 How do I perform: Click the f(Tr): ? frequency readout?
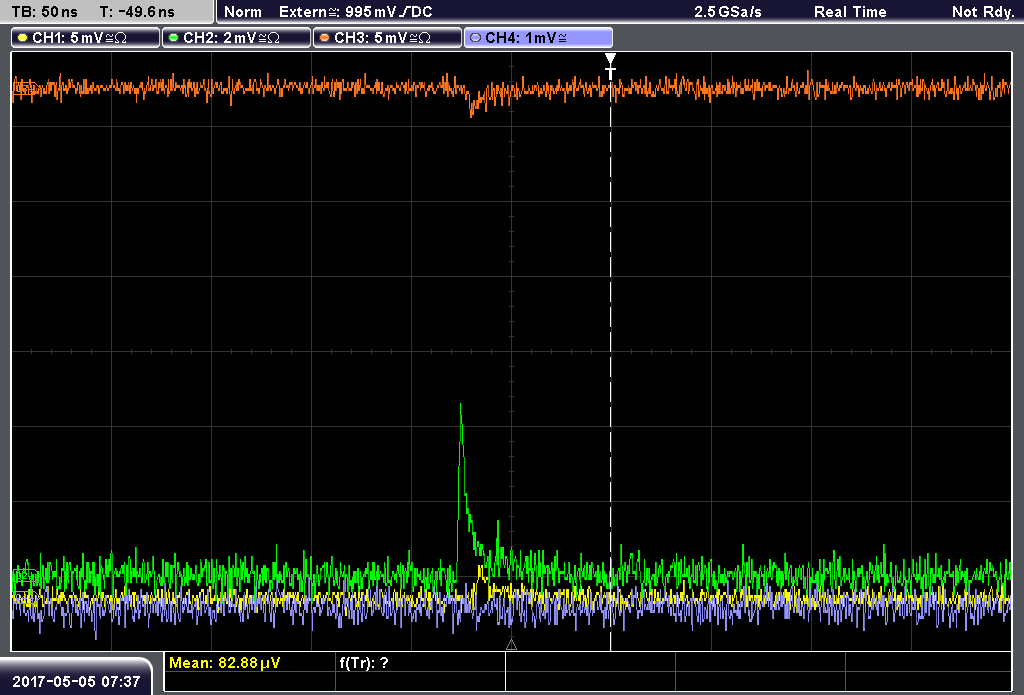[x=364, y=663]
